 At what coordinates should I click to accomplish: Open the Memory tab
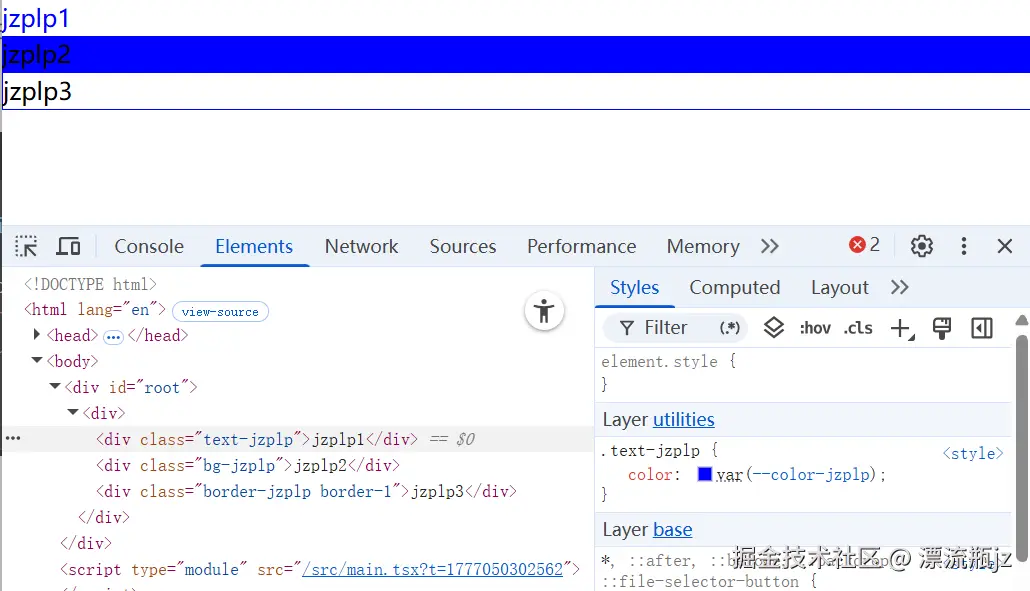click(703, 246)
